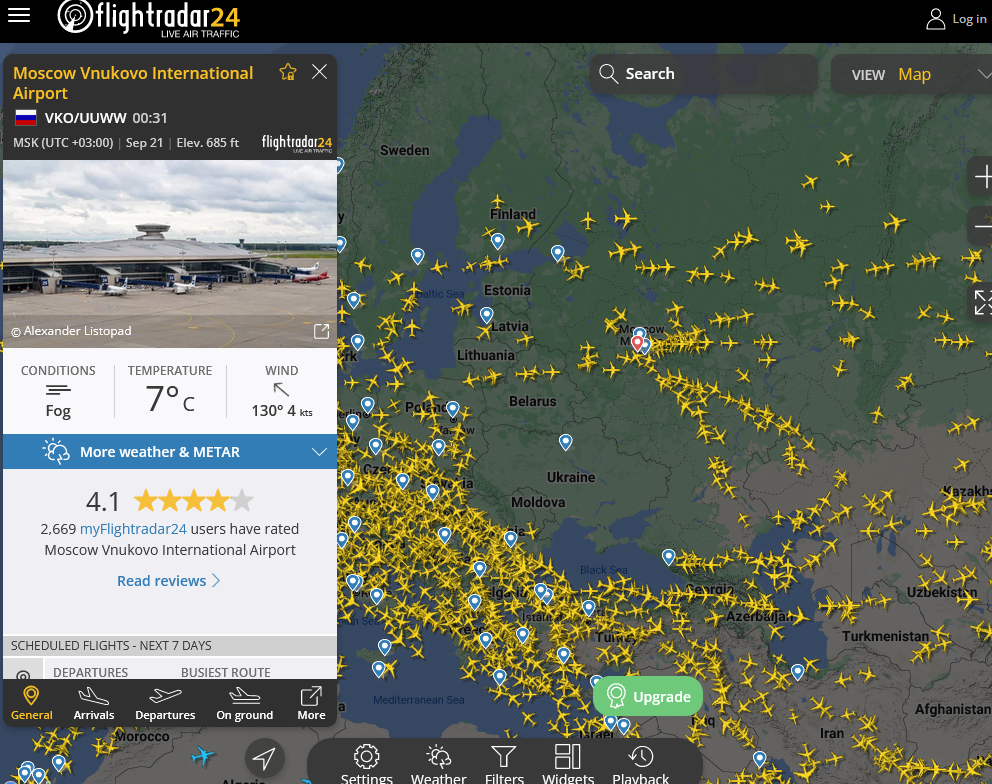Image resolution: width=992 pixels, height=784 pixels.
Task: Open the On ground tab
Action: pyautogui.click(x=245, y=704)
